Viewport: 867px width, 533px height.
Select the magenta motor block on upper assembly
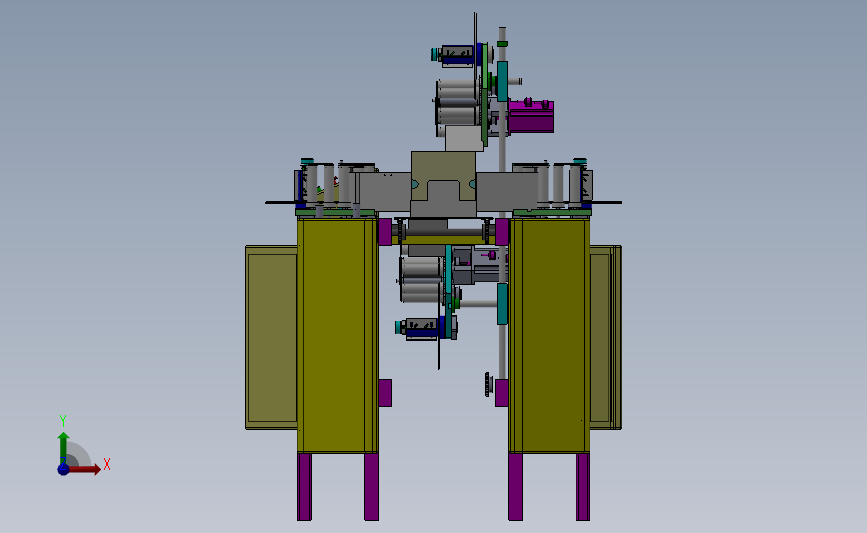pyautogui.click(x=531, y=116)
